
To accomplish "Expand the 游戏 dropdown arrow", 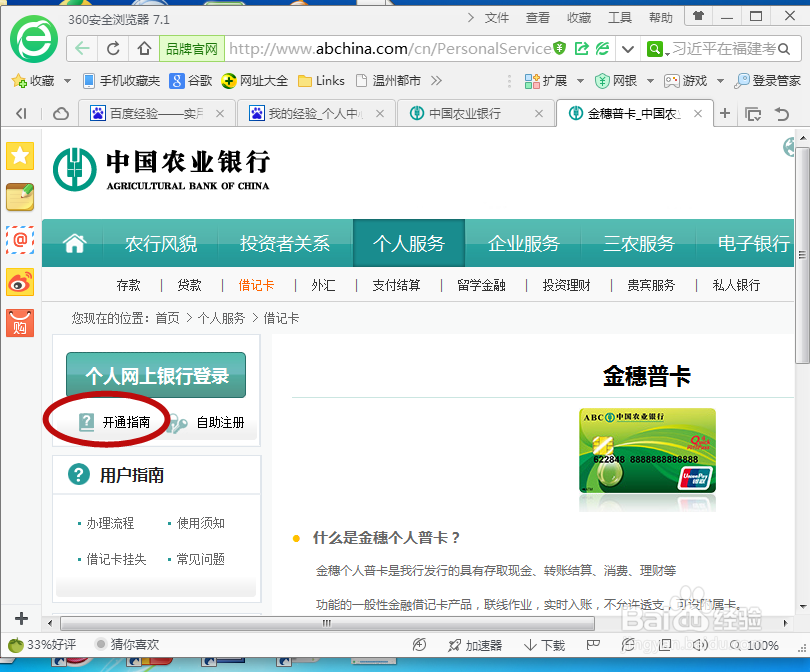I will click(720, 81).
